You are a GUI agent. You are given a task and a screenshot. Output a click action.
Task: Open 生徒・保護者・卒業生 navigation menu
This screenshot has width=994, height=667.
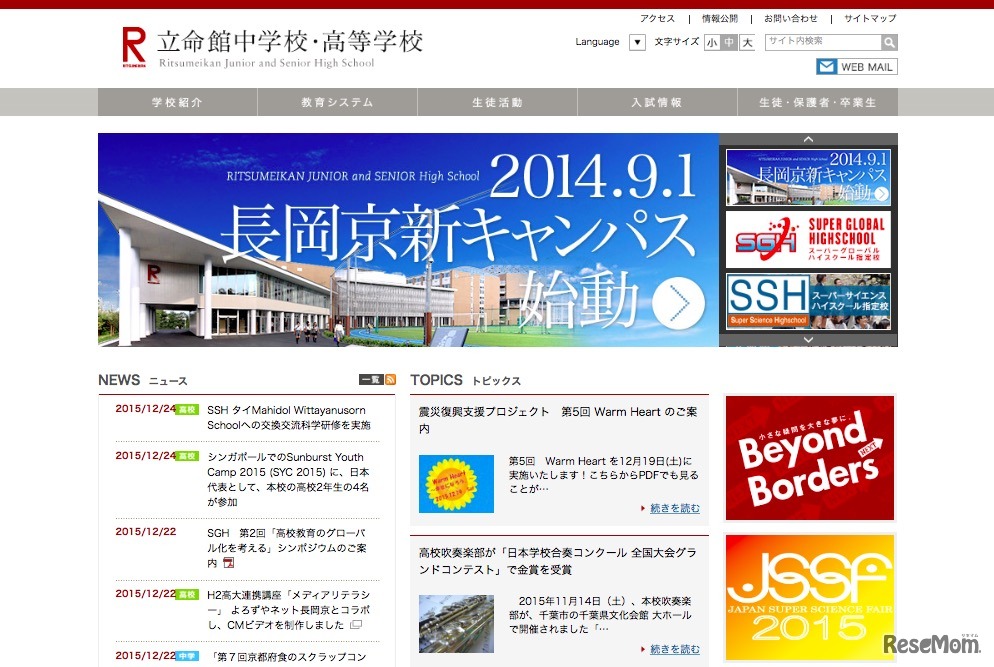[818, 102]
